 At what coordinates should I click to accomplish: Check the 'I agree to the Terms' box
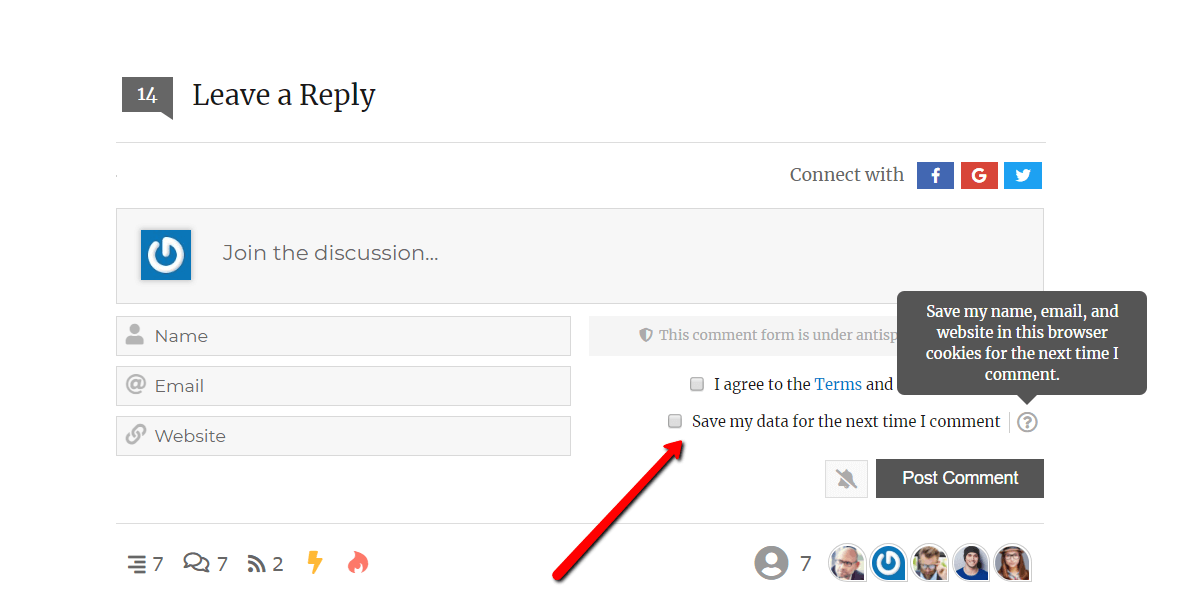coord(697,384)
